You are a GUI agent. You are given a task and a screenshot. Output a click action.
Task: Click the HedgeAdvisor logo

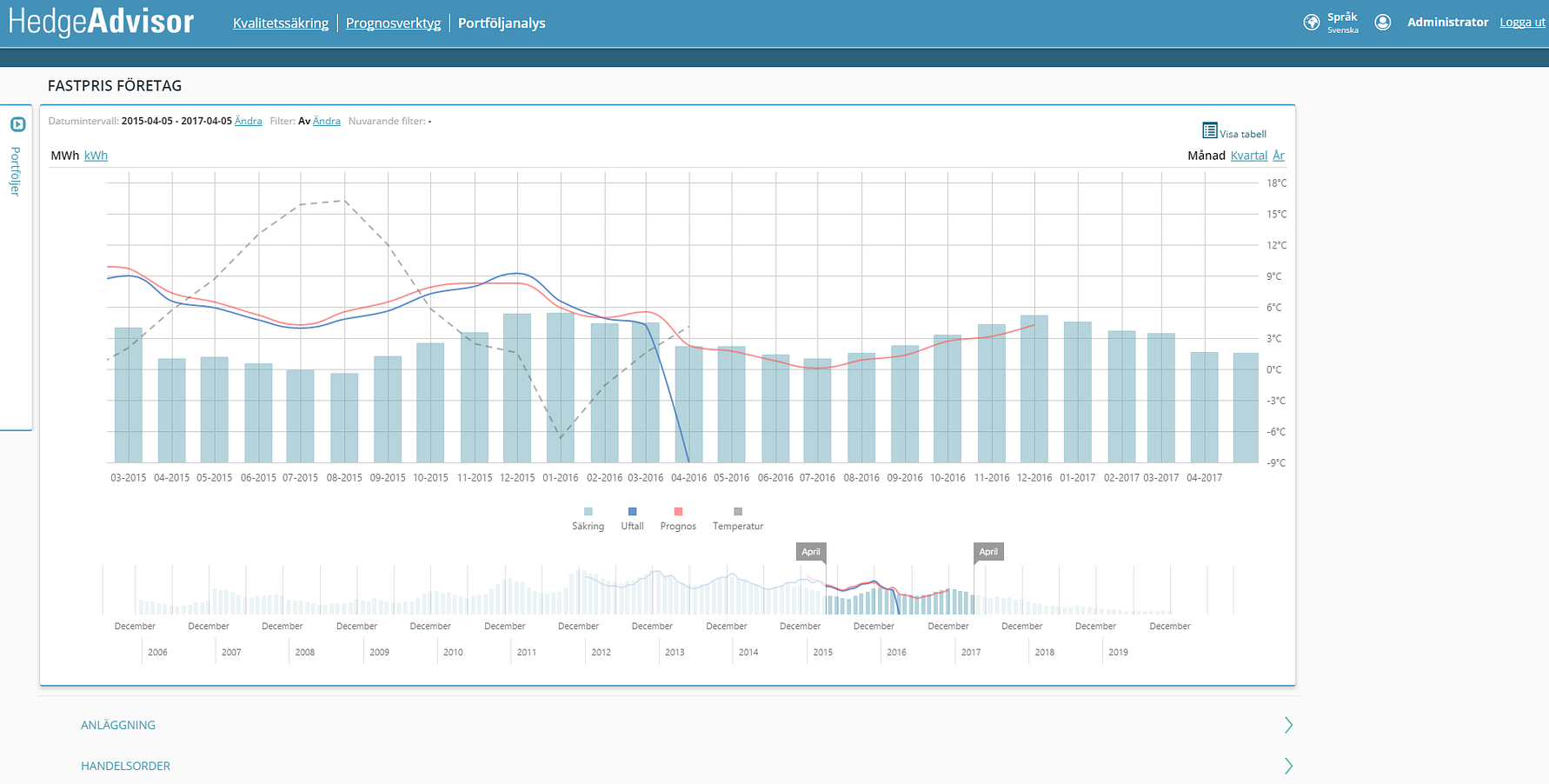(x=101, y=22)
